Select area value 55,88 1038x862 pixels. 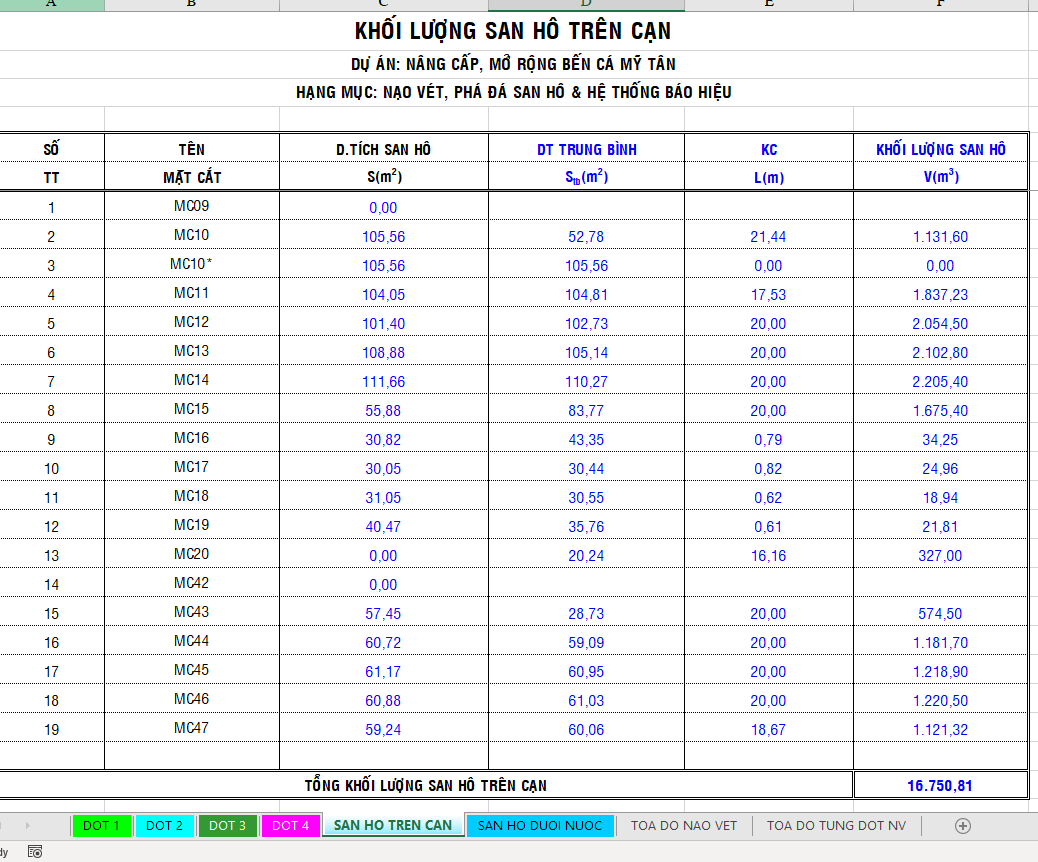[x=383, y=411]
